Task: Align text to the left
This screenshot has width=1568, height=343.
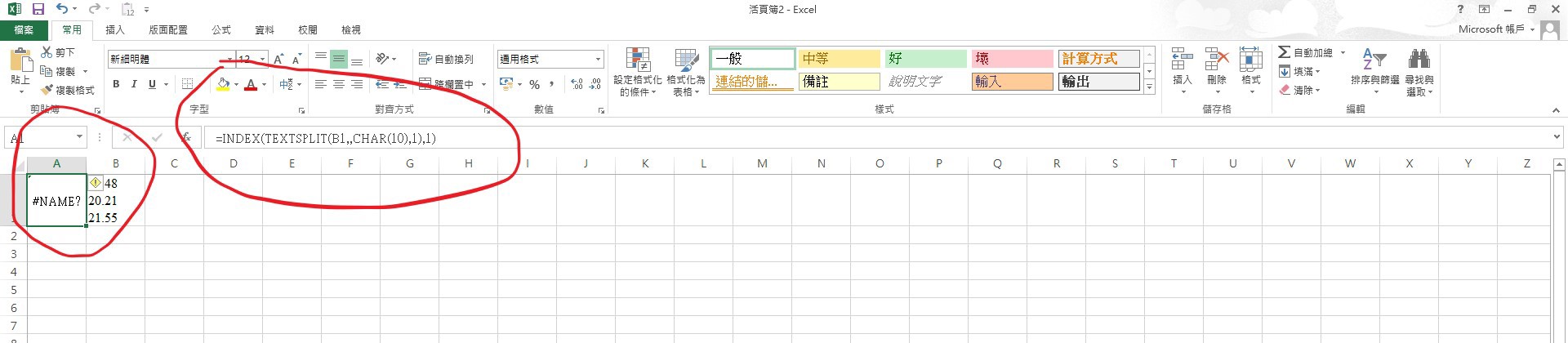Action: (x=321, y=84)
